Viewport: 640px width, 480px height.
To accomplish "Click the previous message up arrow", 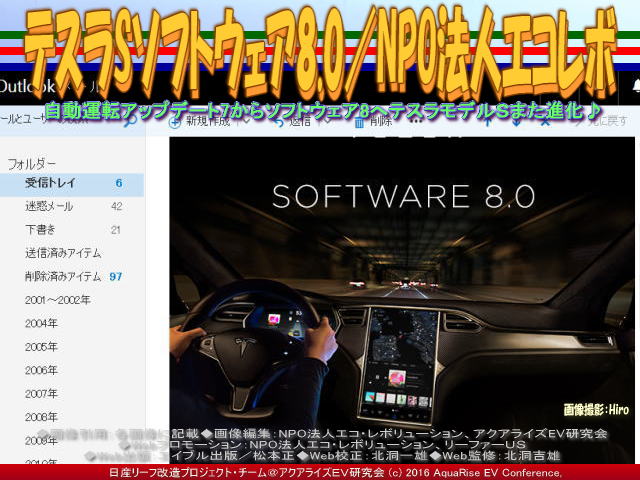I will (487, 121).
